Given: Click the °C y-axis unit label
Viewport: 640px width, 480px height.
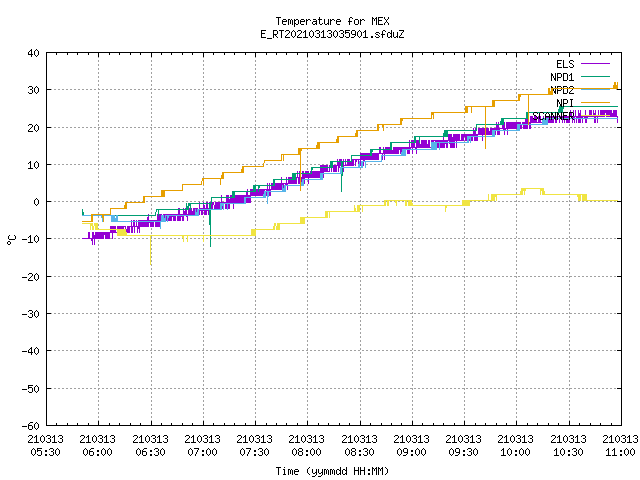Looking at the screenshot, I should 11,240.
